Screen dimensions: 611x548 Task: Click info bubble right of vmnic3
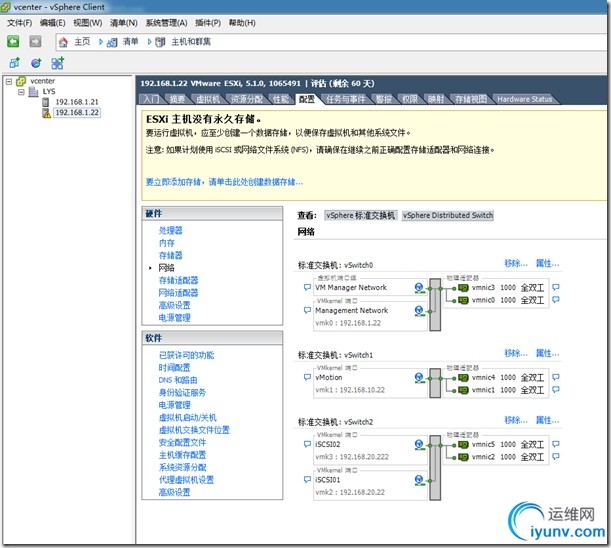(556, 287)
